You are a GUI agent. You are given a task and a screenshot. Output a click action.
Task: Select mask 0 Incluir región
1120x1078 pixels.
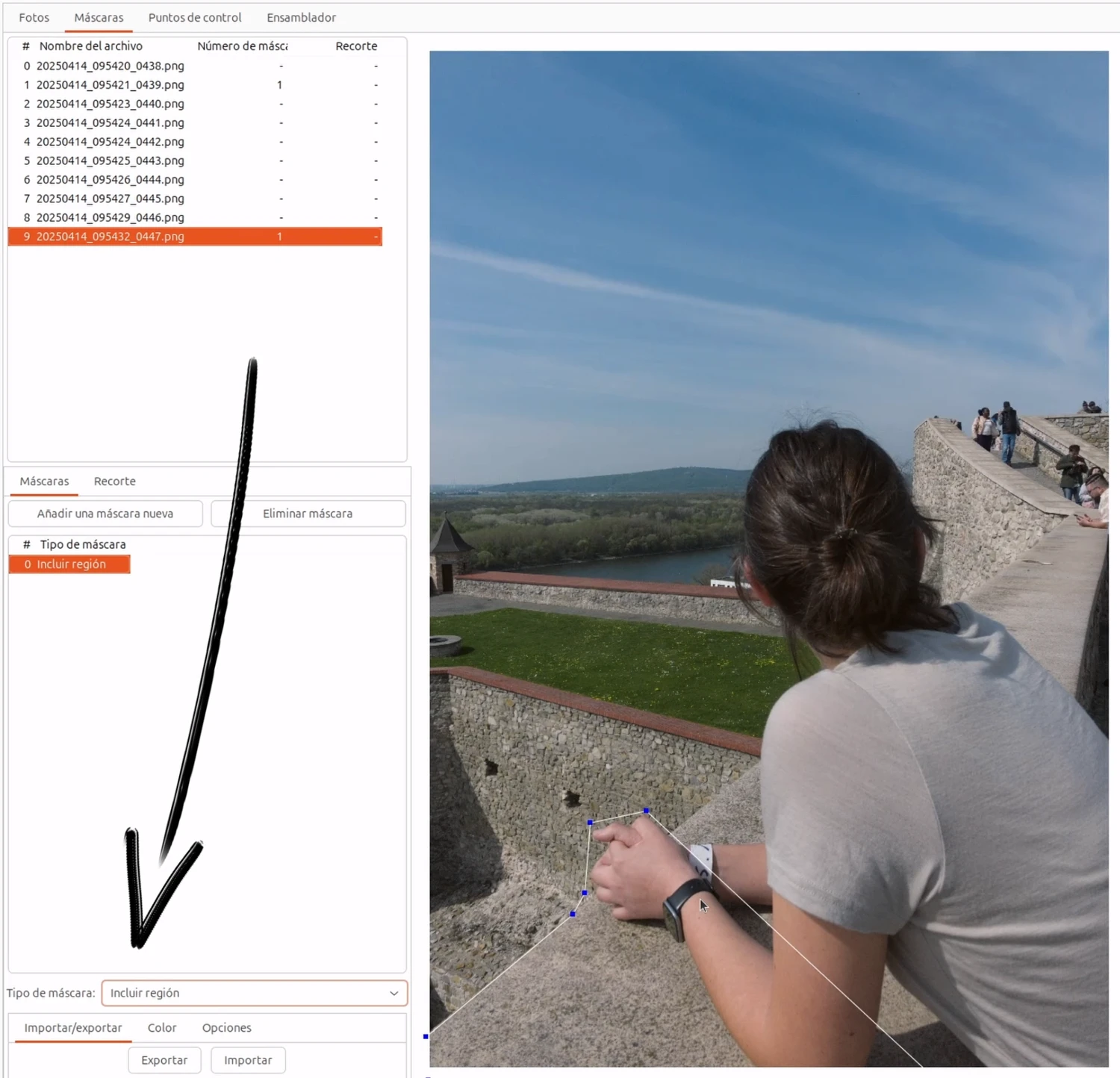71,564
